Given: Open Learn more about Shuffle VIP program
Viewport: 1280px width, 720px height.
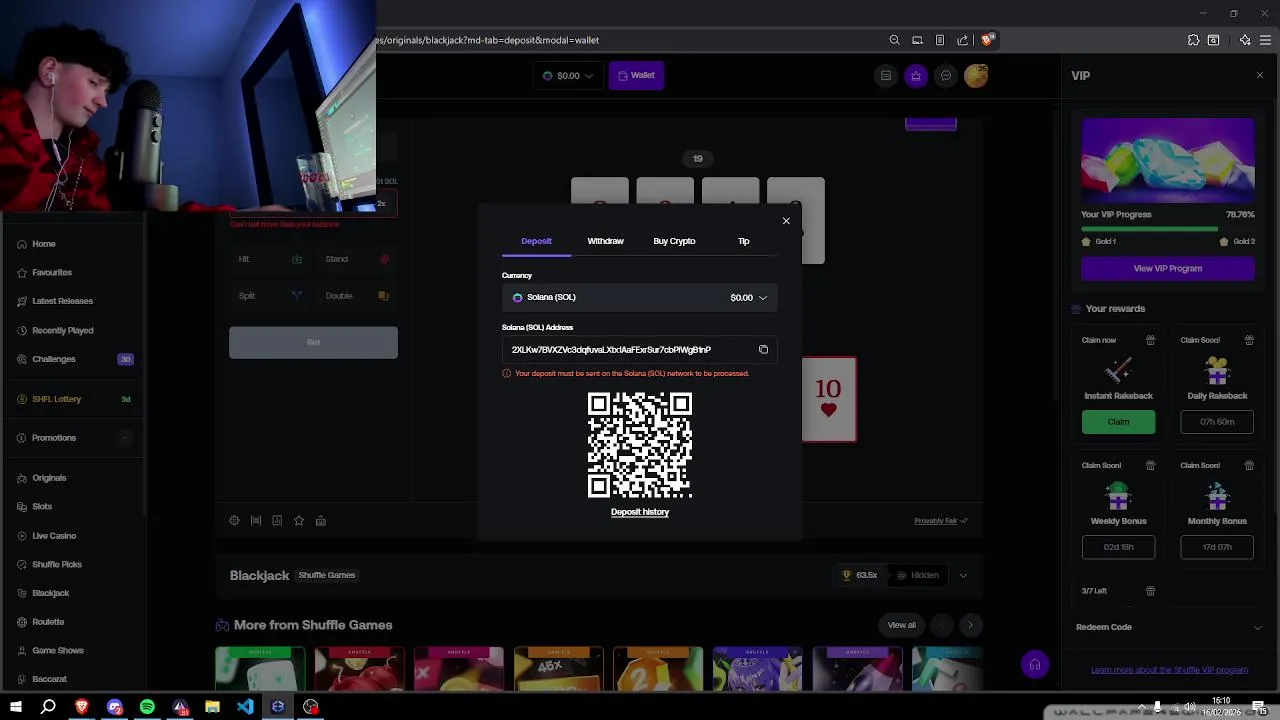Looking at the screenshot, I should pyautogui.click(x=1169, y=670).
